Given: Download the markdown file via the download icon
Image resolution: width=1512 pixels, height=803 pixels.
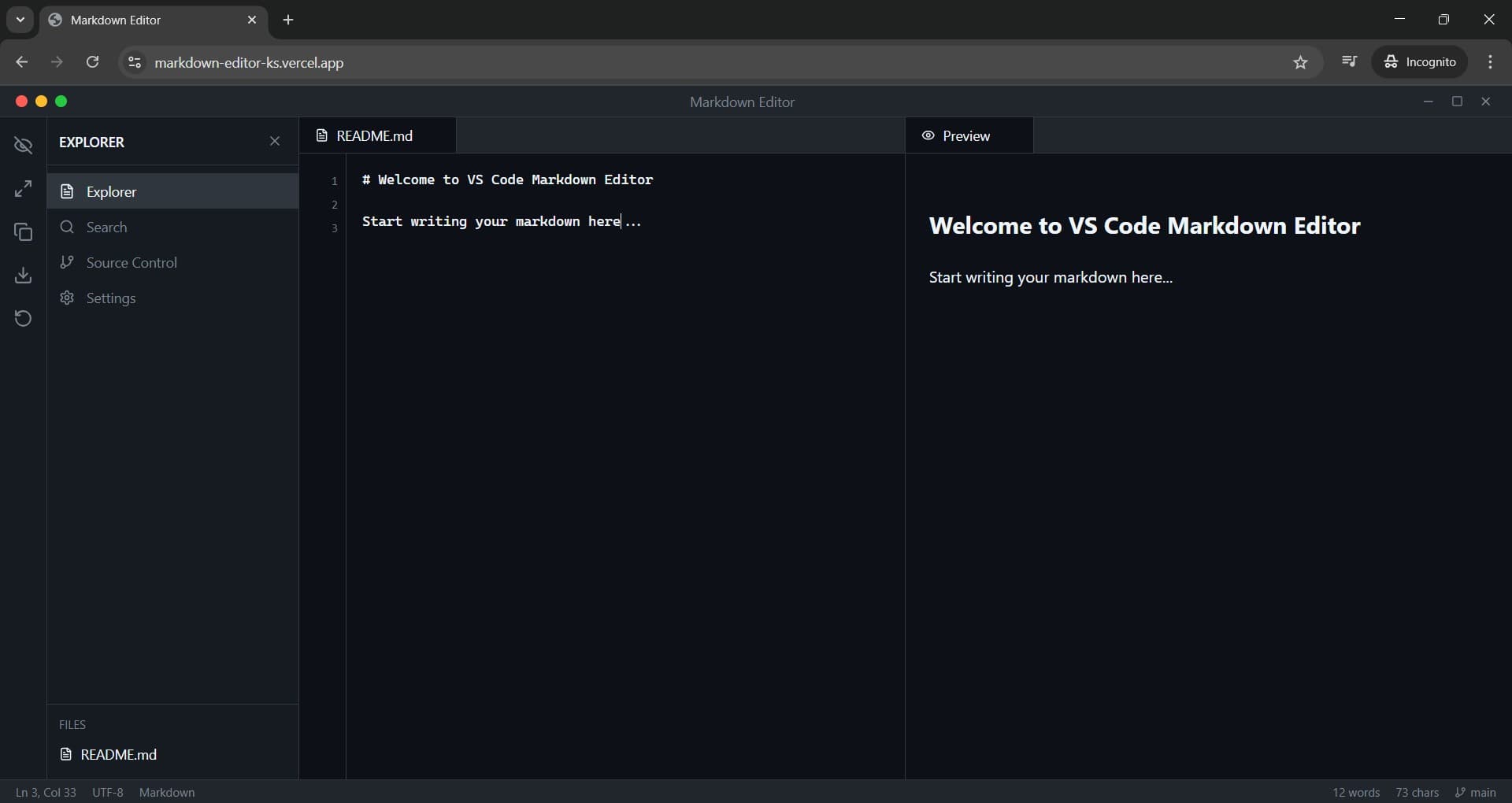Looking at the screenshot, I should click(x=23, y=275).
